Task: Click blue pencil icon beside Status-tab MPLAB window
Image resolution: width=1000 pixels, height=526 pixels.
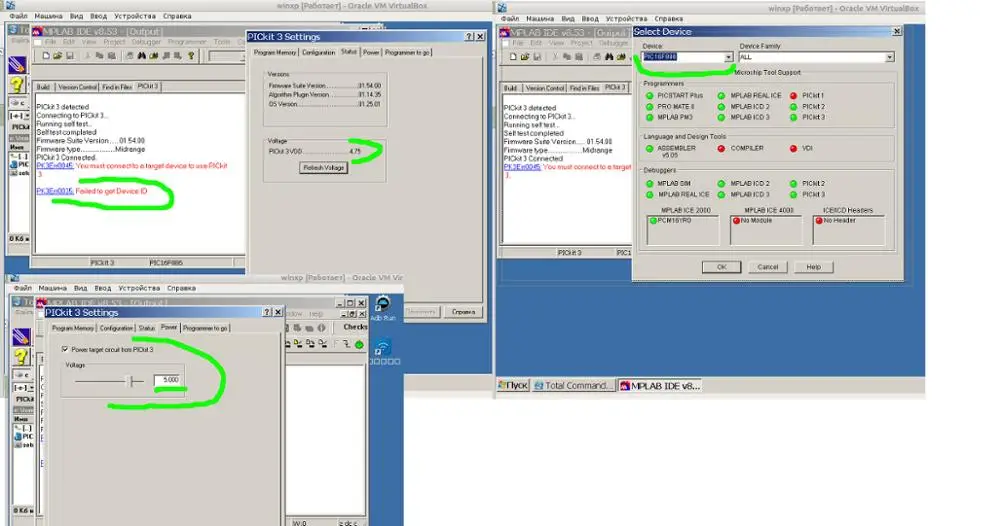Action: pos(17,64)
